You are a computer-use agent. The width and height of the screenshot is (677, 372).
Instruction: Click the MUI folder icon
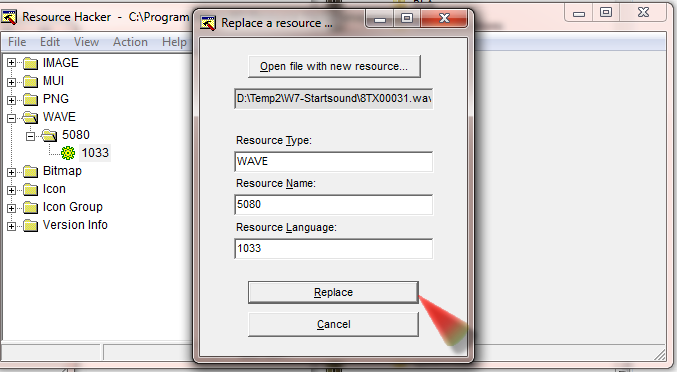pos(30,82)
